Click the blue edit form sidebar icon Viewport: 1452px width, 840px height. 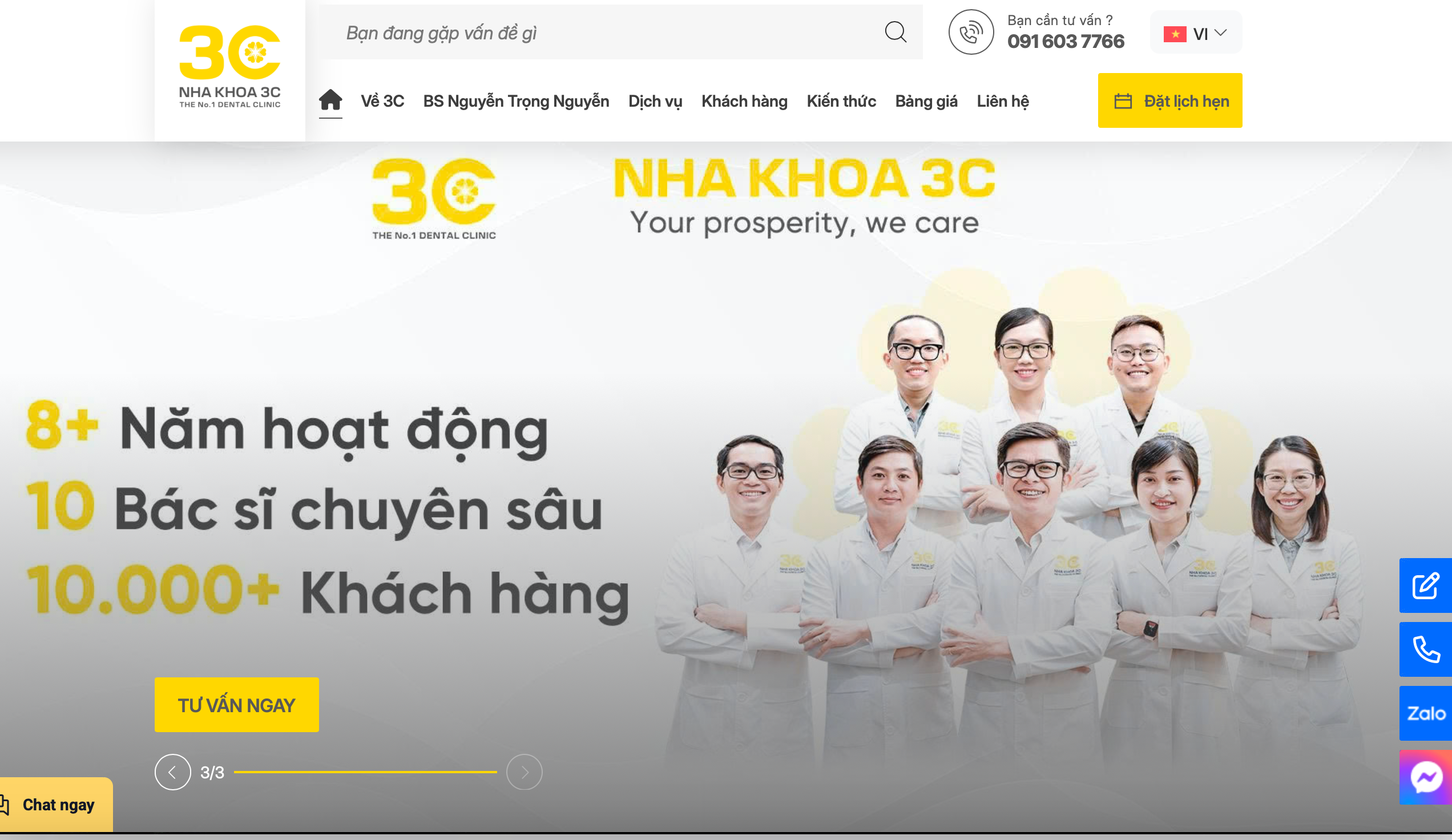[x=1426, y=585]
